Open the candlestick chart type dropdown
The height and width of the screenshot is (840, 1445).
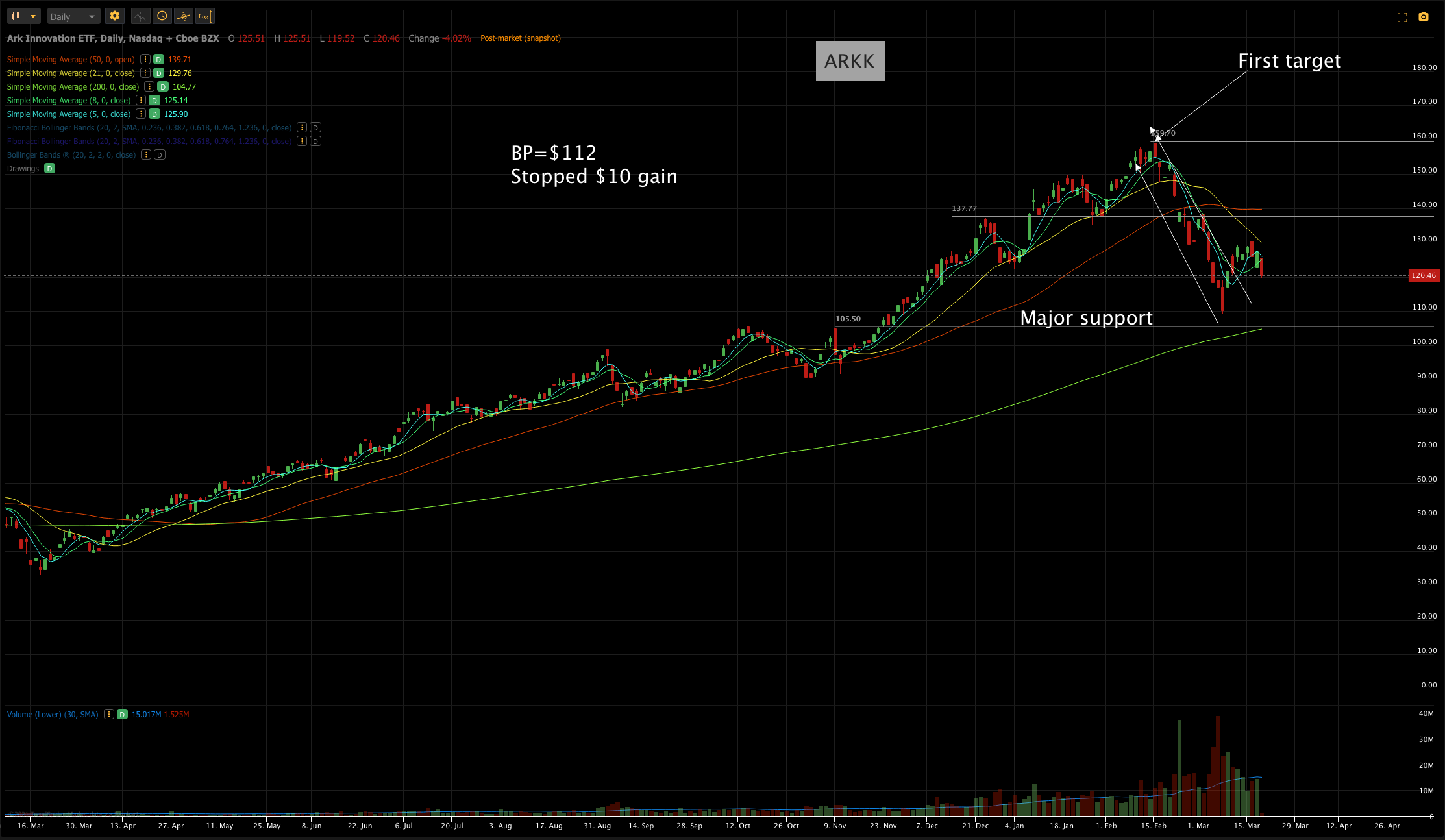tap(24, 16)
